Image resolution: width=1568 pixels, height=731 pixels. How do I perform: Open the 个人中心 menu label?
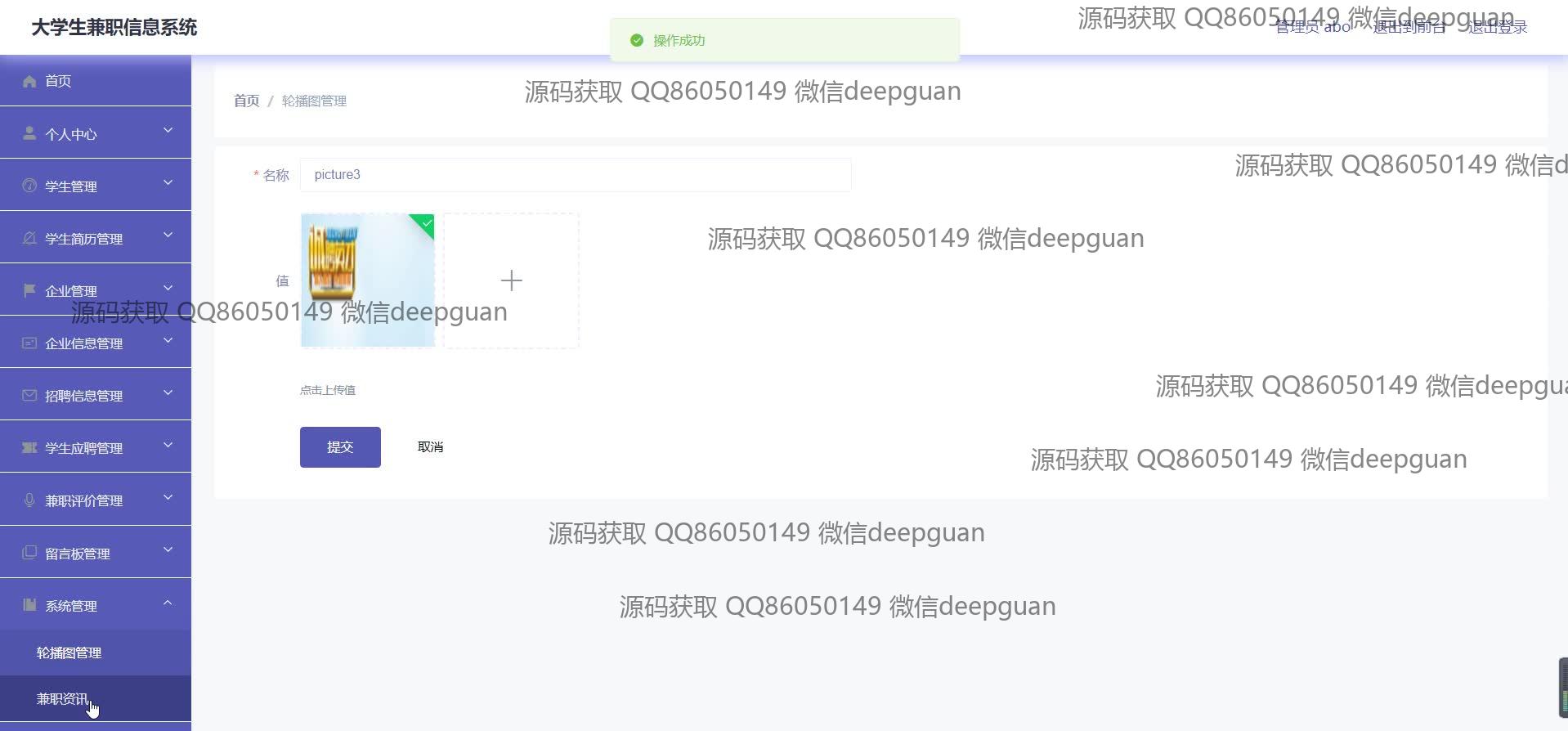71,134
